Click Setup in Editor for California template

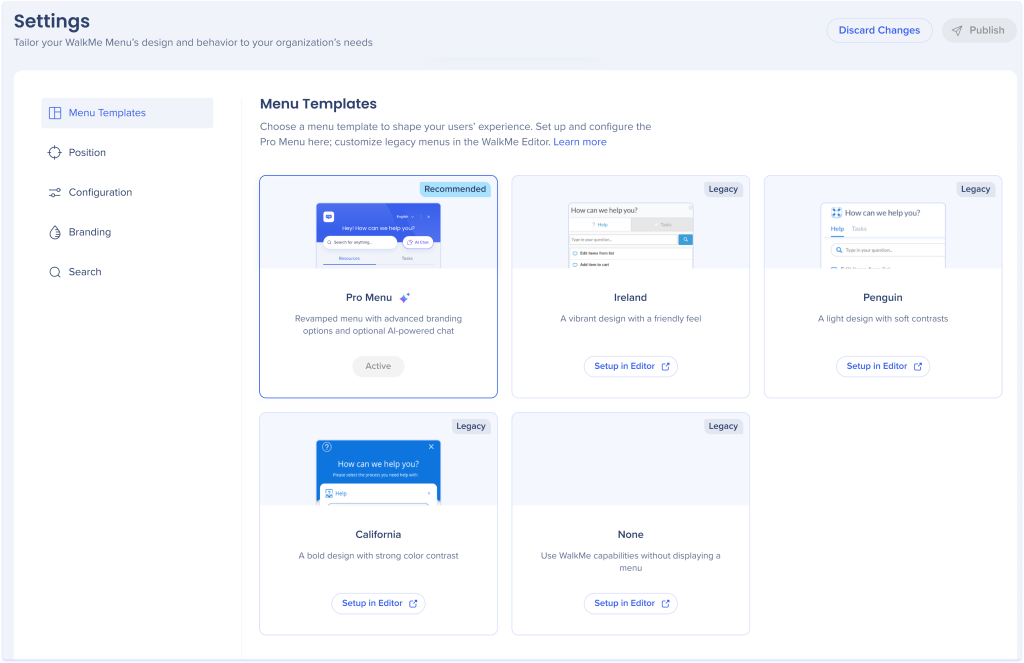tap(378, 603)
